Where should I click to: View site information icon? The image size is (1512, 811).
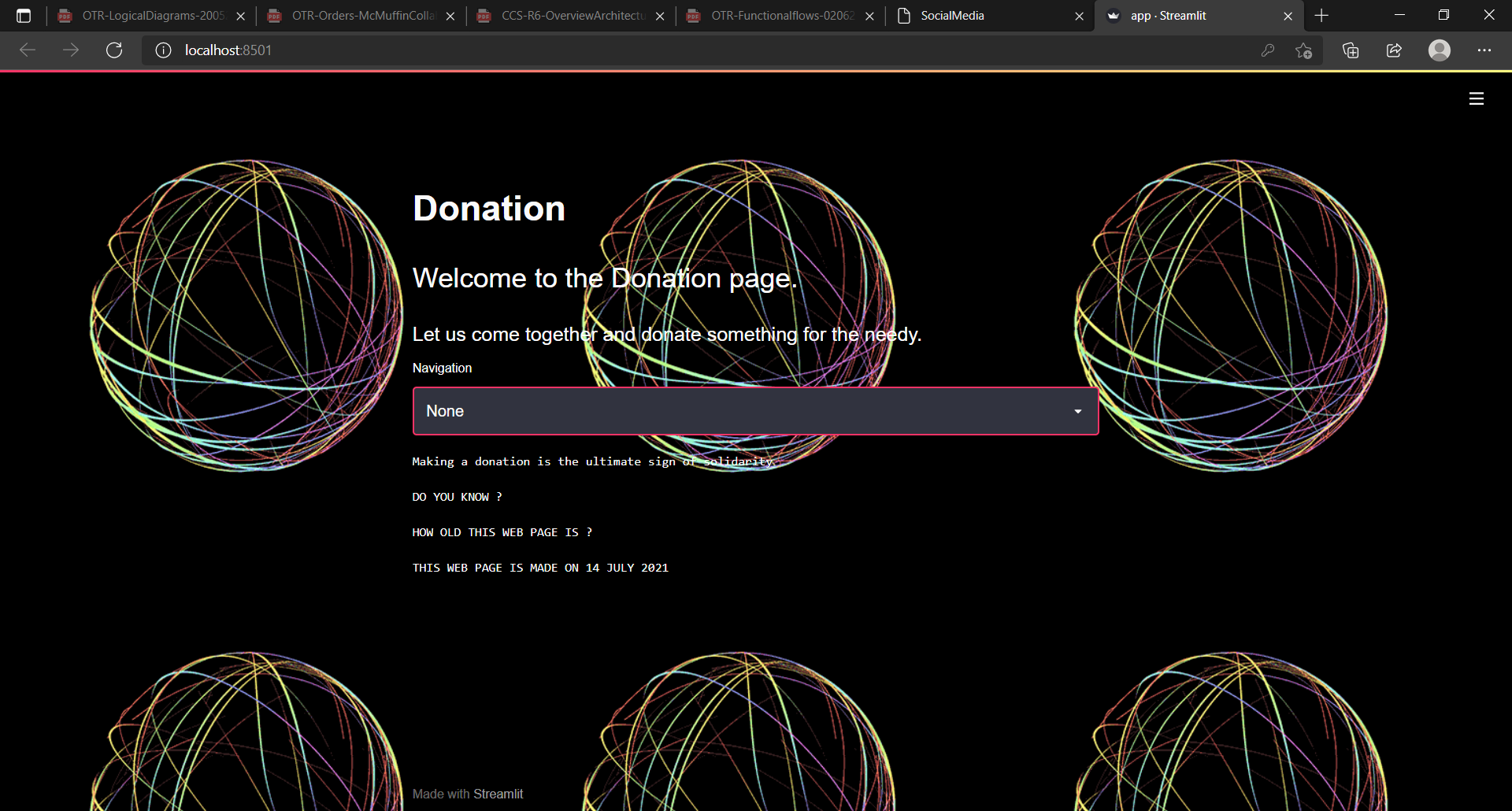[x=163, y=50]
